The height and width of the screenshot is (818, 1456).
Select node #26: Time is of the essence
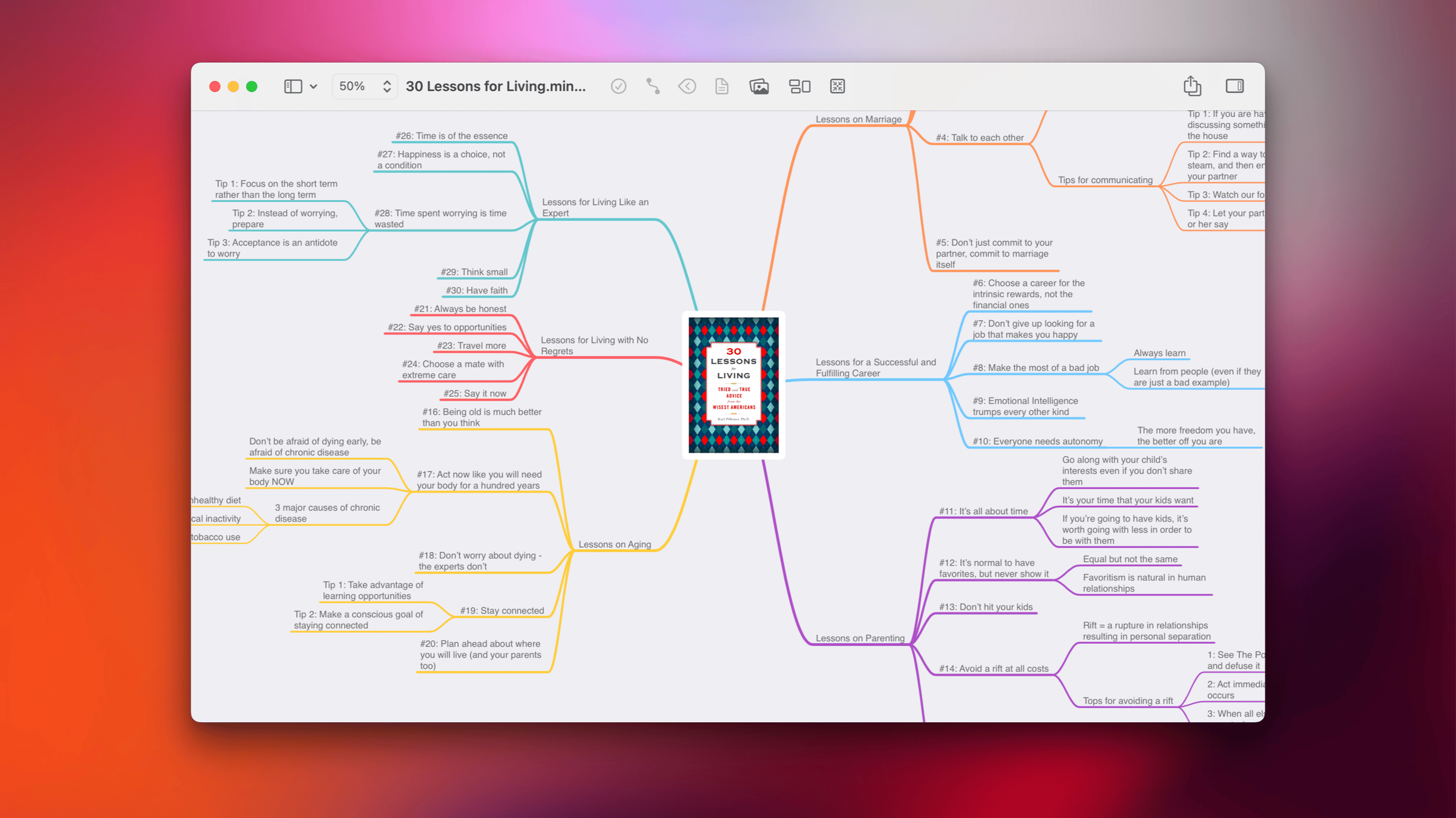(451, 136)
